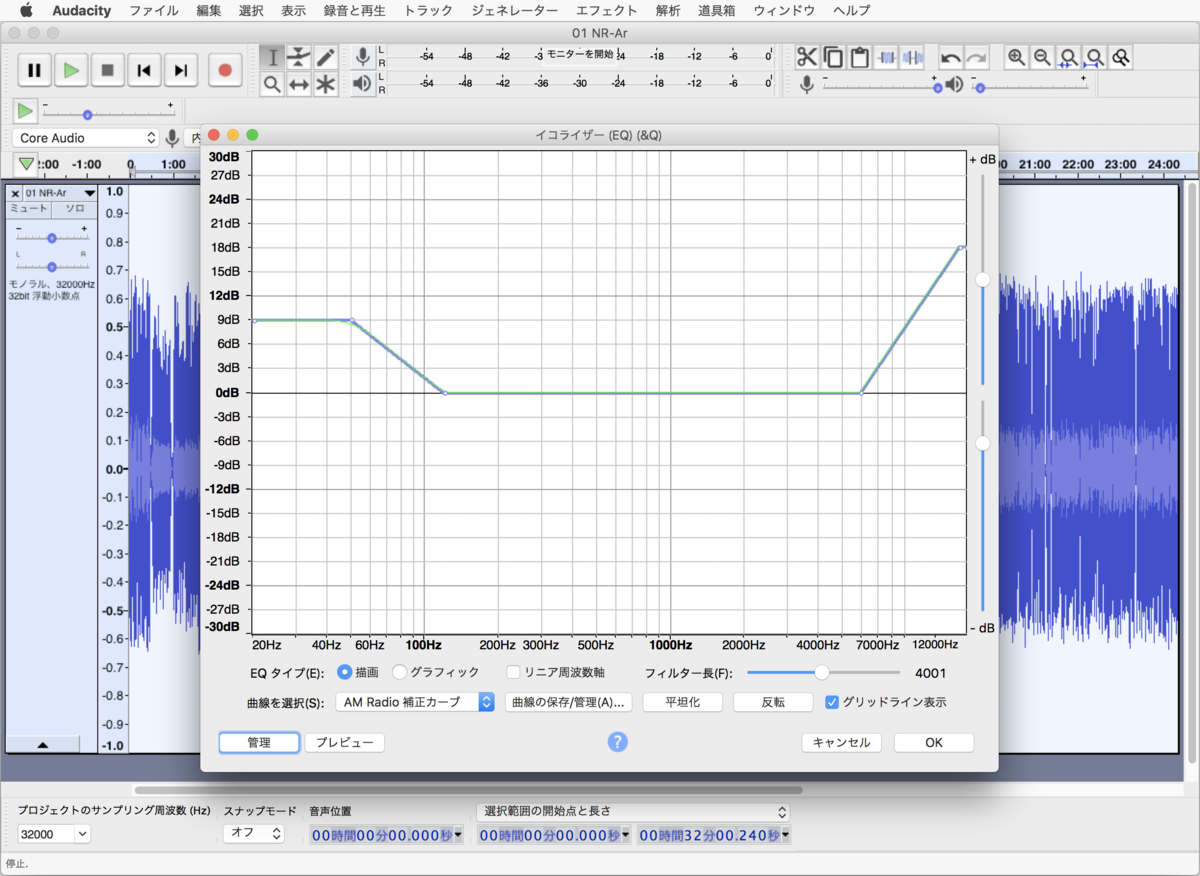Skip to the end of the project
Viewport: 1200px width, 876px height.
[180, 70]
